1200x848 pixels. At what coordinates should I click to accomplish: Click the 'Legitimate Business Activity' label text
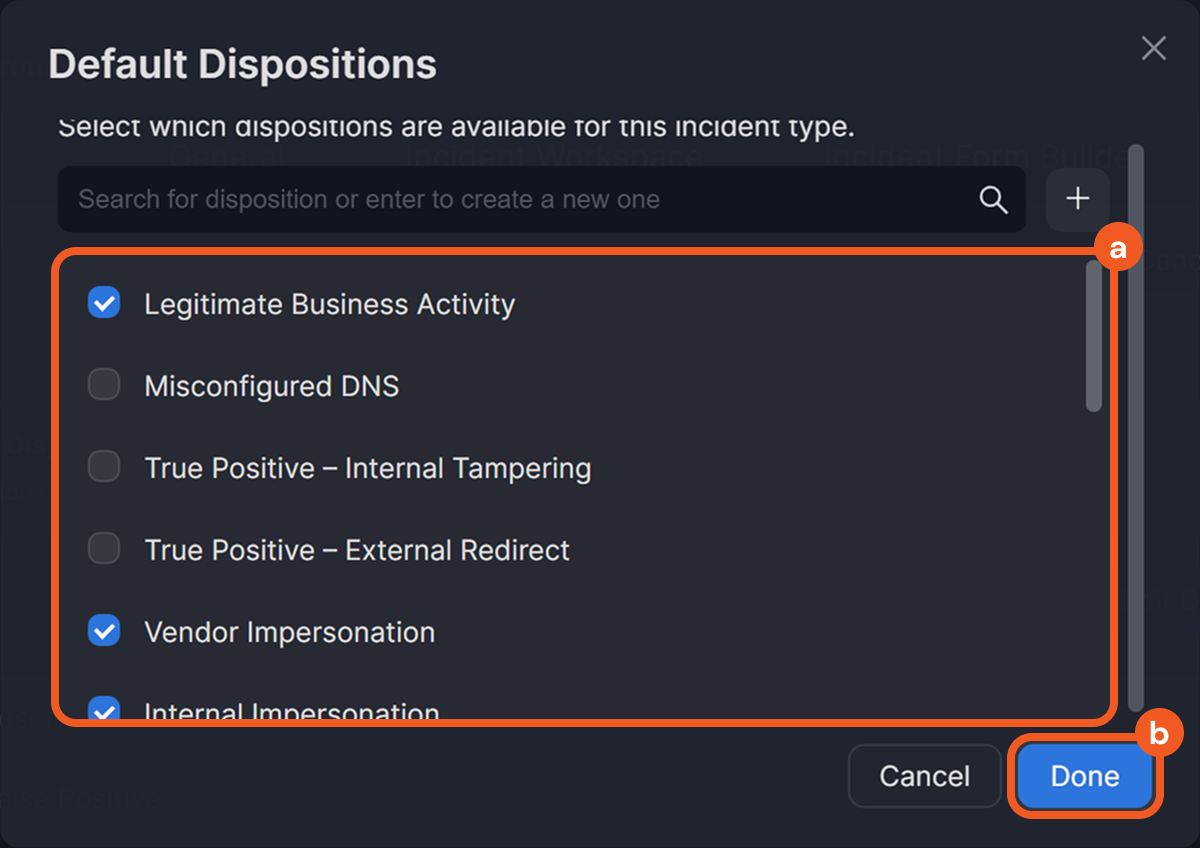point(329,304)
